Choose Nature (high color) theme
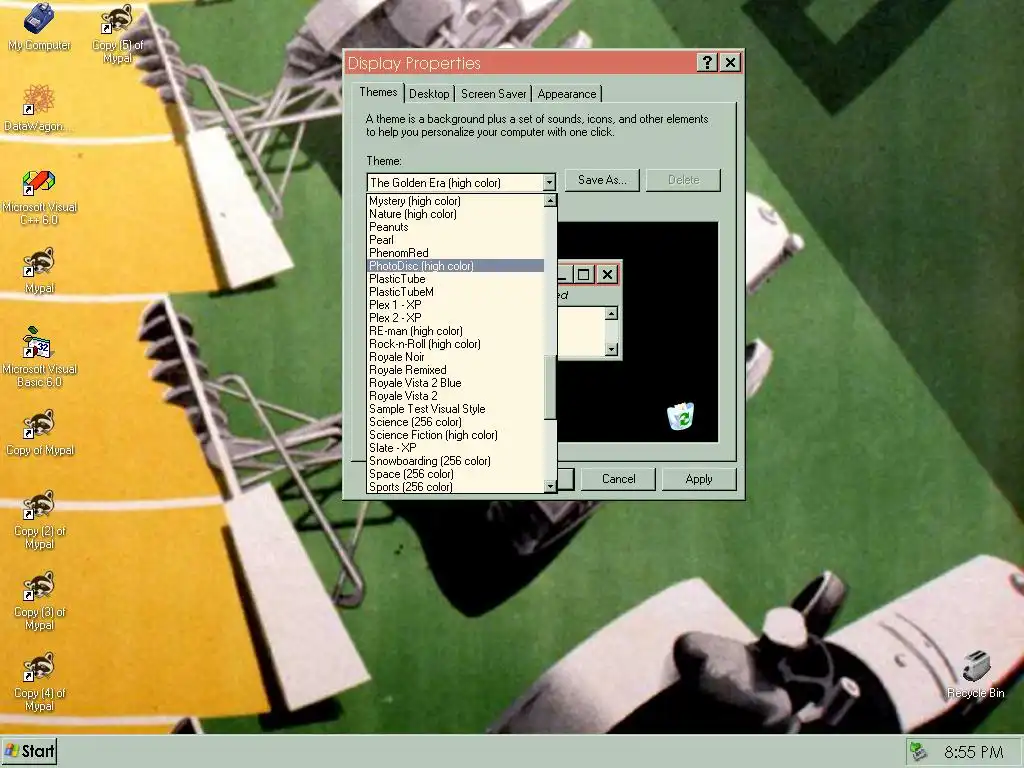The width and height of the screenshot is (1024, 768). pos(456,214)
